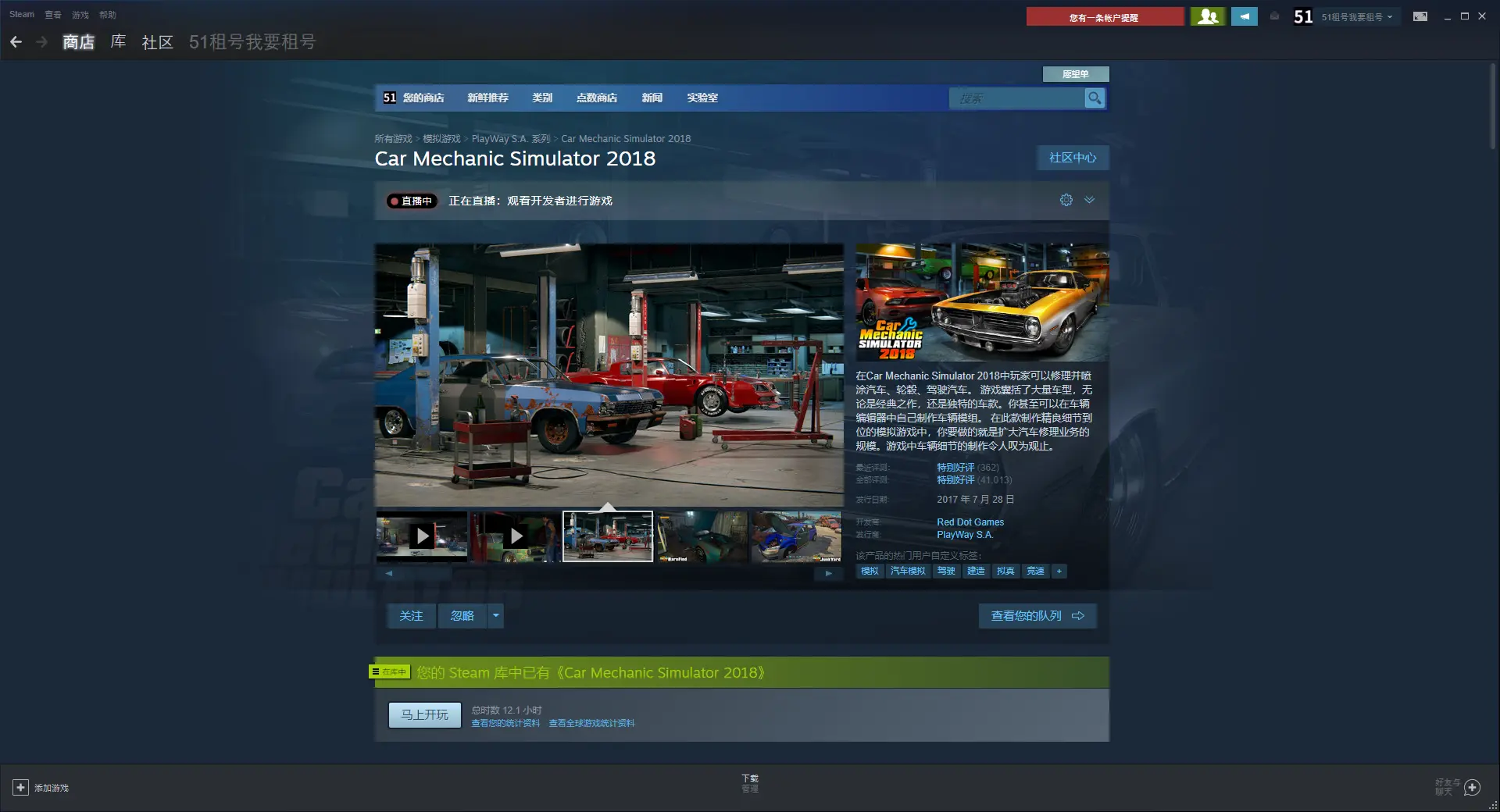This screenshot has height=812, width=1500.
Task: Open the friends icon in the top bar
Action: [x=1208, y=16]
